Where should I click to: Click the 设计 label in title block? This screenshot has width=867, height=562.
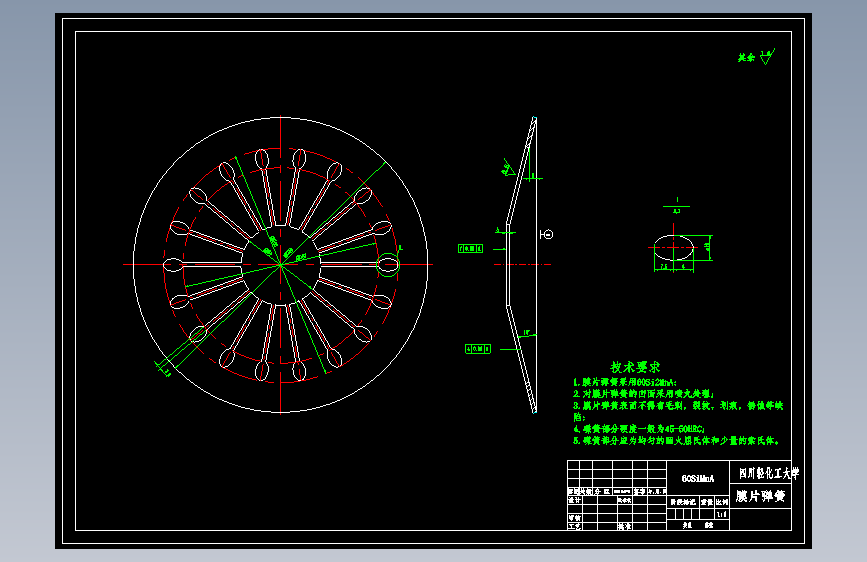(x=574, y=500)
